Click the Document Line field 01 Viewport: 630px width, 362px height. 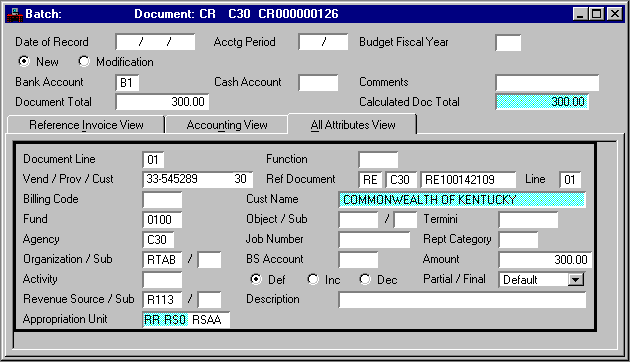153,160
